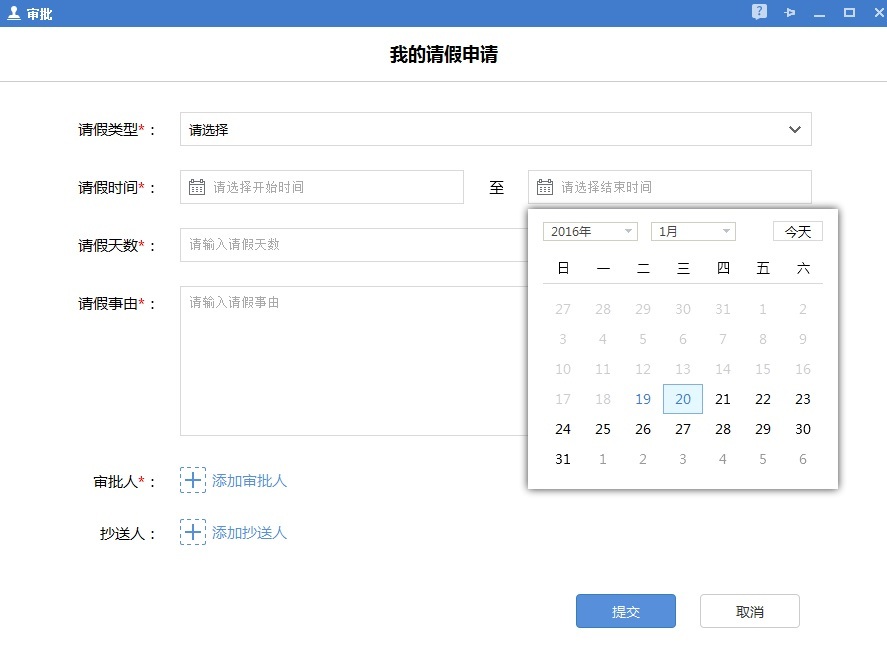Expand the 2016年 year dropdown
This screenshot has height=672, width=887.
(590, 231)
